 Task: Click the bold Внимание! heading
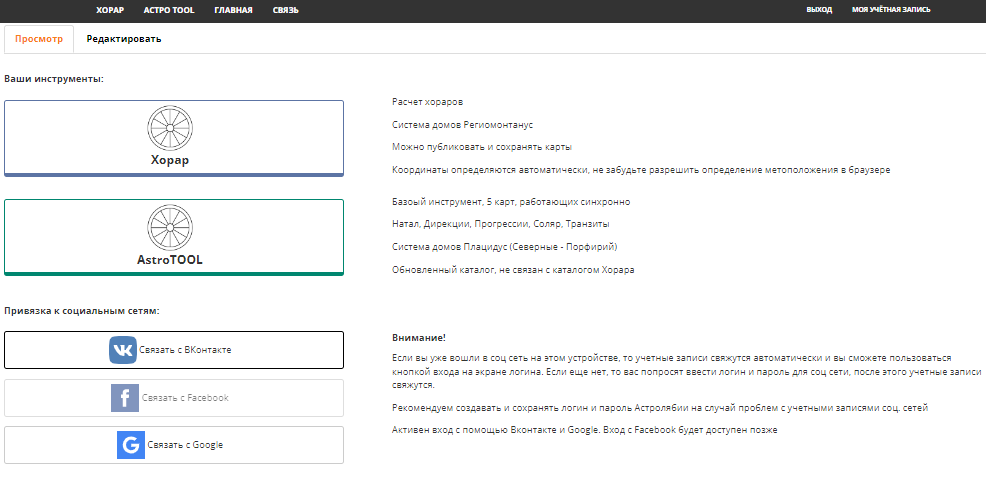tap(419, 338)
